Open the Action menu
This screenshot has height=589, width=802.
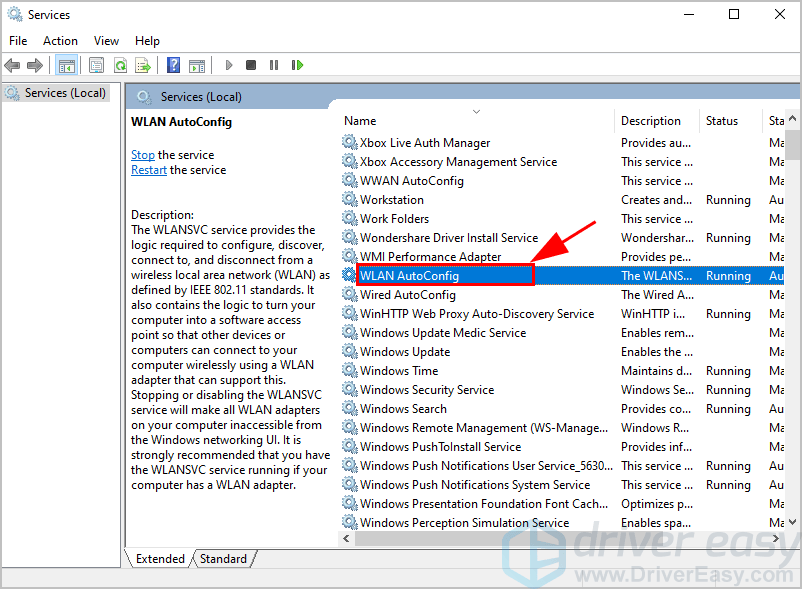coord(60,41)
